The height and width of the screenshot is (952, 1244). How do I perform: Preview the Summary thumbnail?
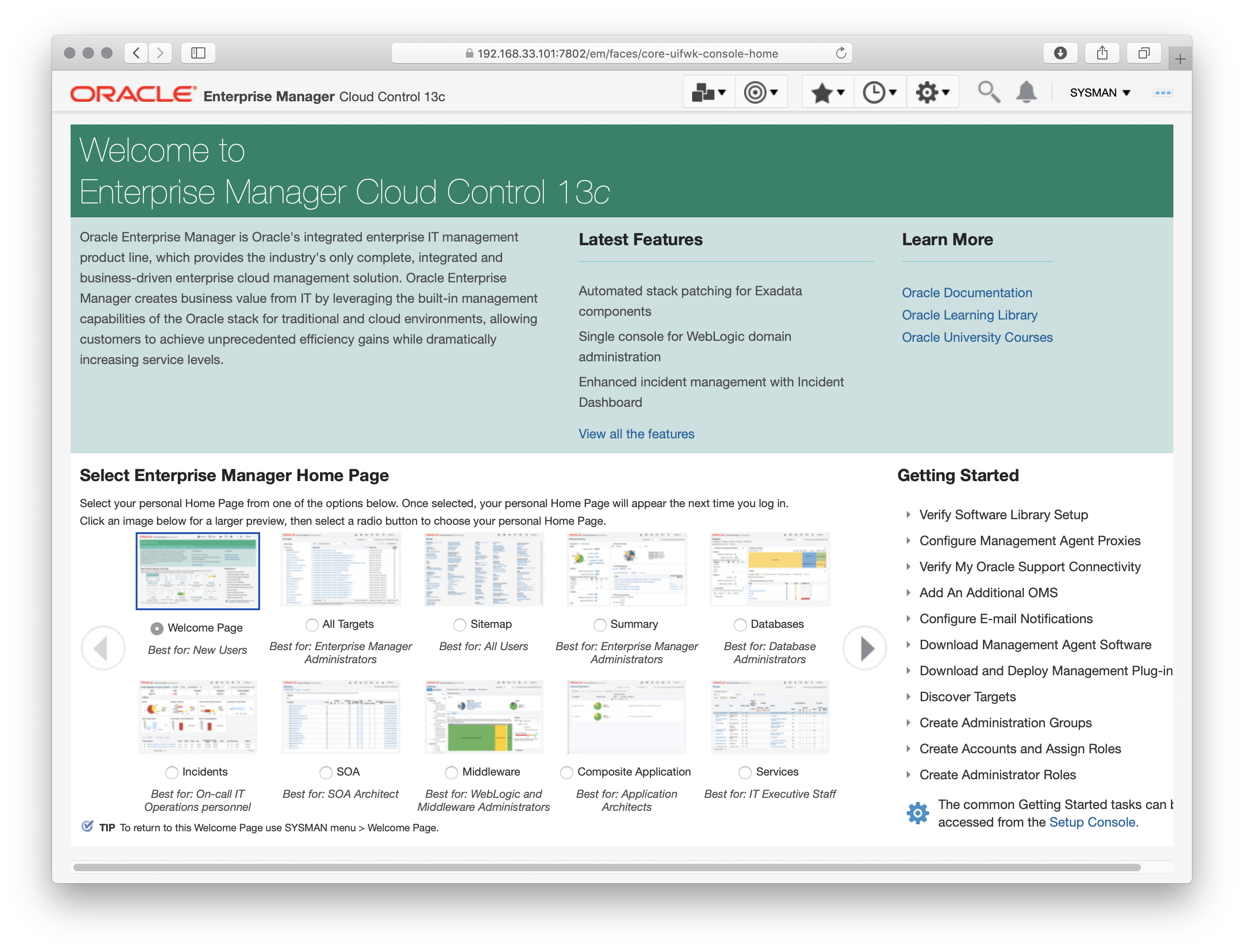click(x=627, y=569)
